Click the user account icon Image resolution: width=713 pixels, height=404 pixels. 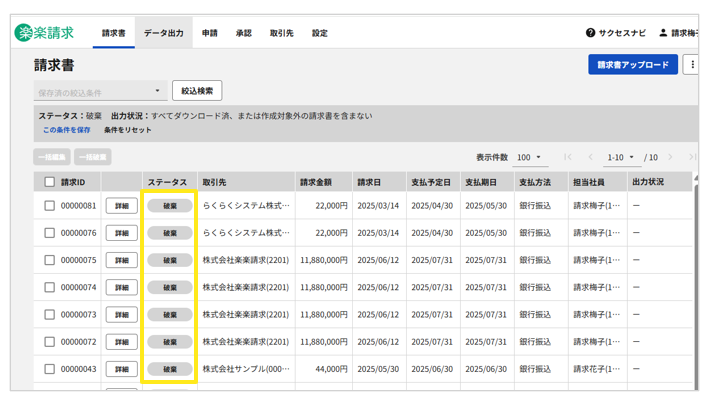pyautogui.click(x=663, y=33)
